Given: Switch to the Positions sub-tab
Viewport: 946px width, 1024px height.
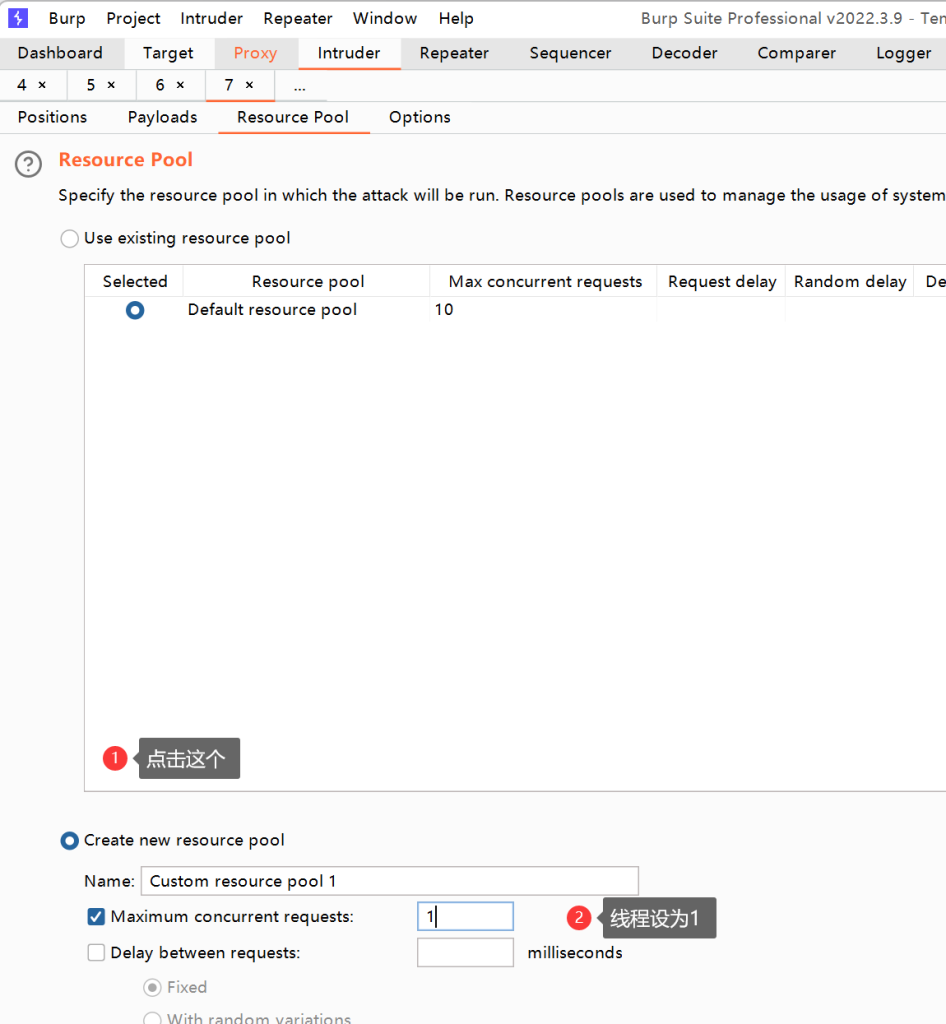Looking at the screenshot, I should pyautogui.click(x=52, y=117).
